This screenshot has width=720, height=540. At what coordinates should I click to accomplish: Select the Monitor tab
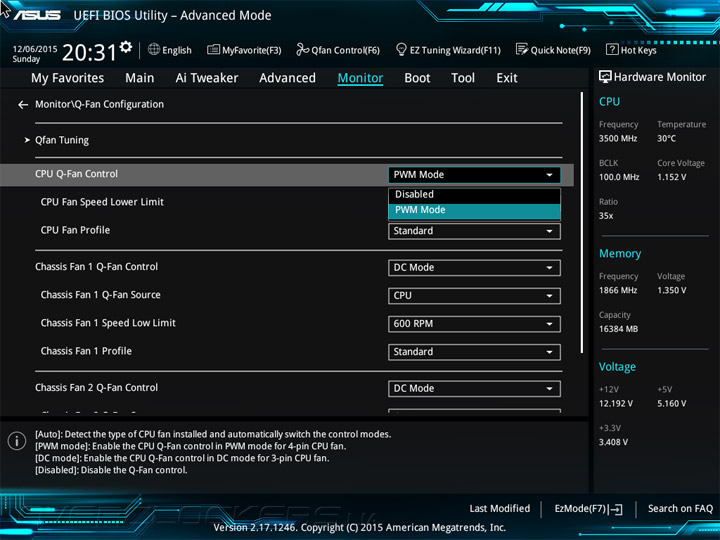pyautogui.click(x=360, y=78)
